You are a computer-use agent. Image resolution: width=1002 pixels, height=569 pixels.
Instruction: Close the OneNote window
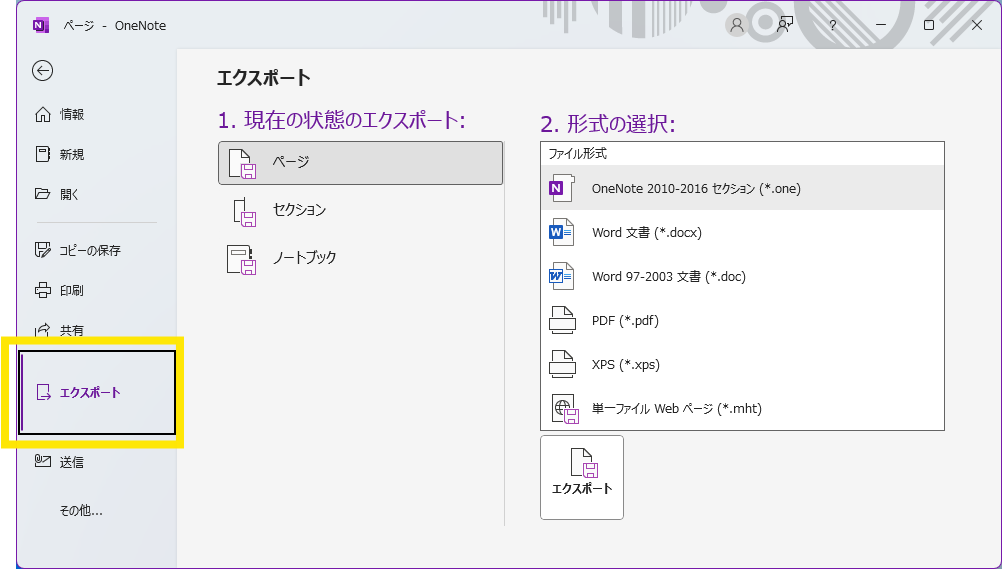(x=976, y=25)
